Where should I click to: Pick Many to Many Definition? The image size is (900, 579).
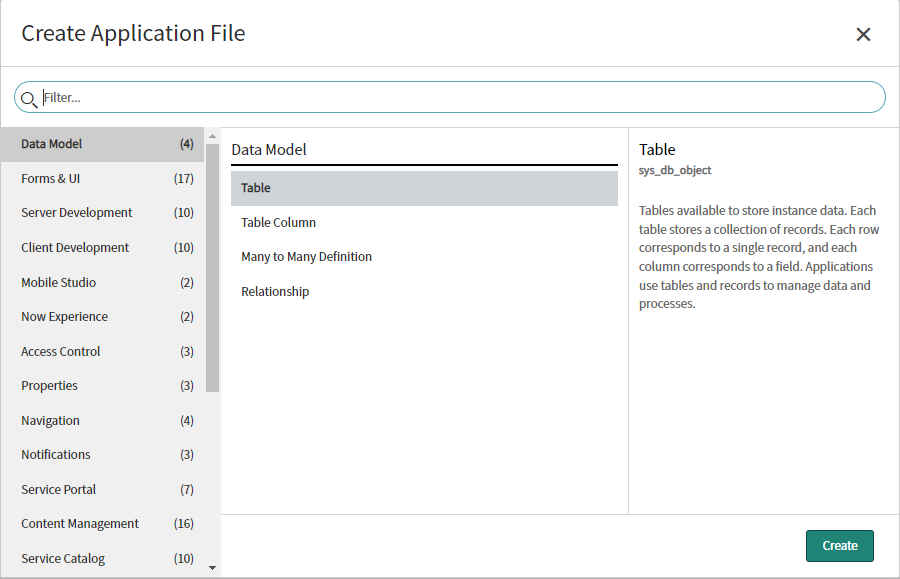tap(424, 257)
